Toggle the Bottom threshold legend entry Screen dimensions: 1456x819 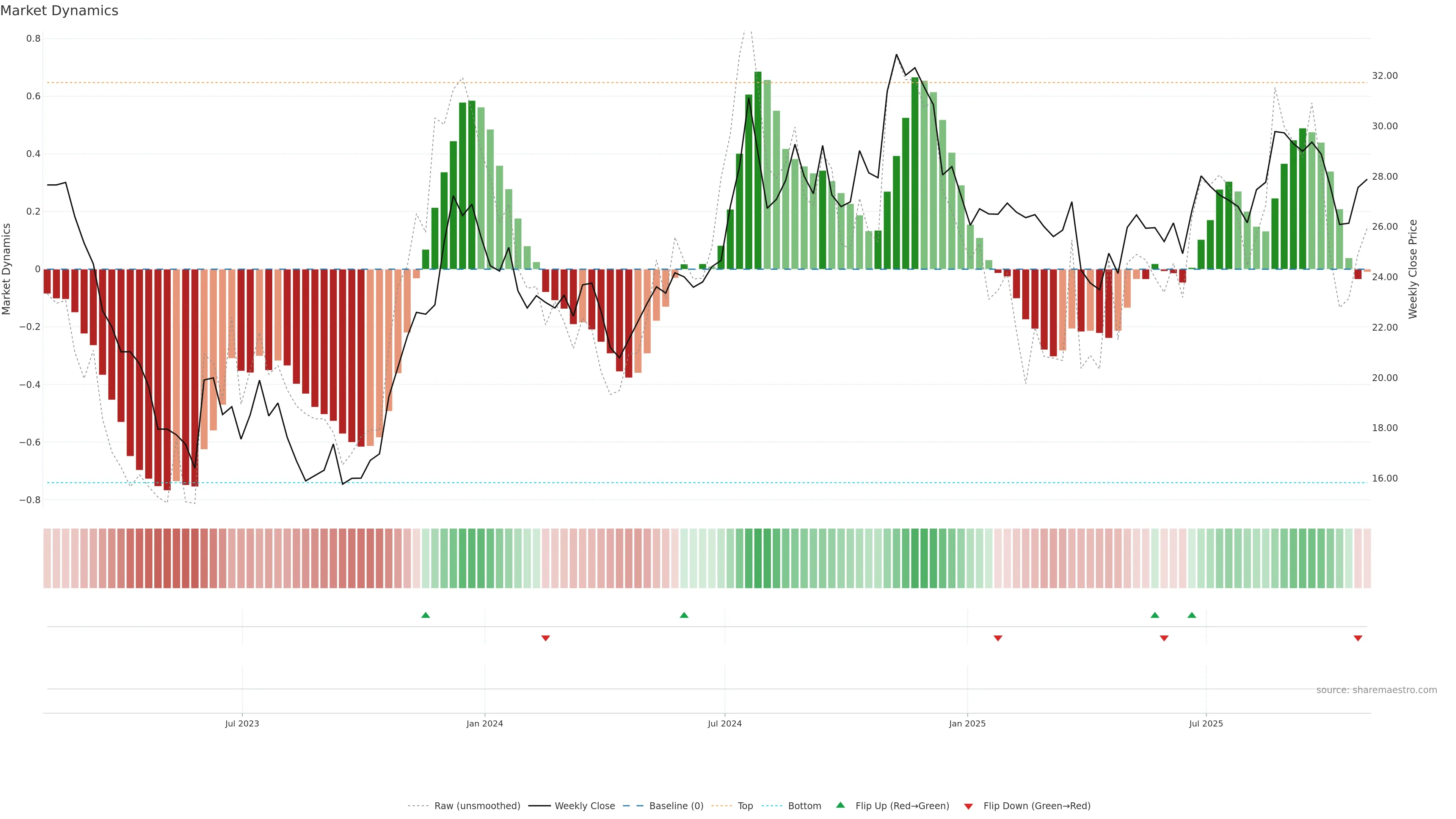(x=804, y=806)
